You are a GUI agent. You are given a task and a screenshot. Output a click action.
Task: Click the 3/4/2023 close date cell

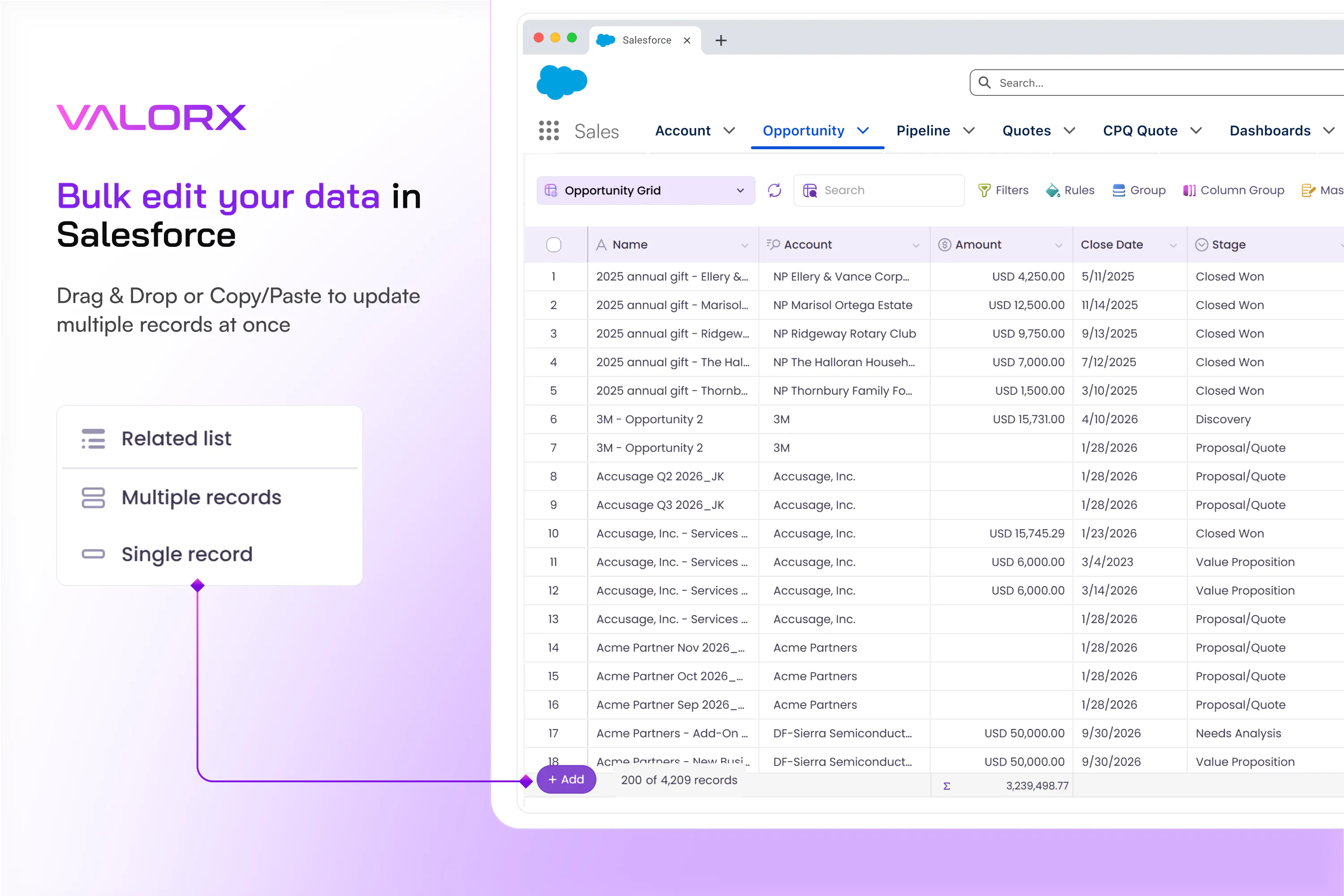1130,562
